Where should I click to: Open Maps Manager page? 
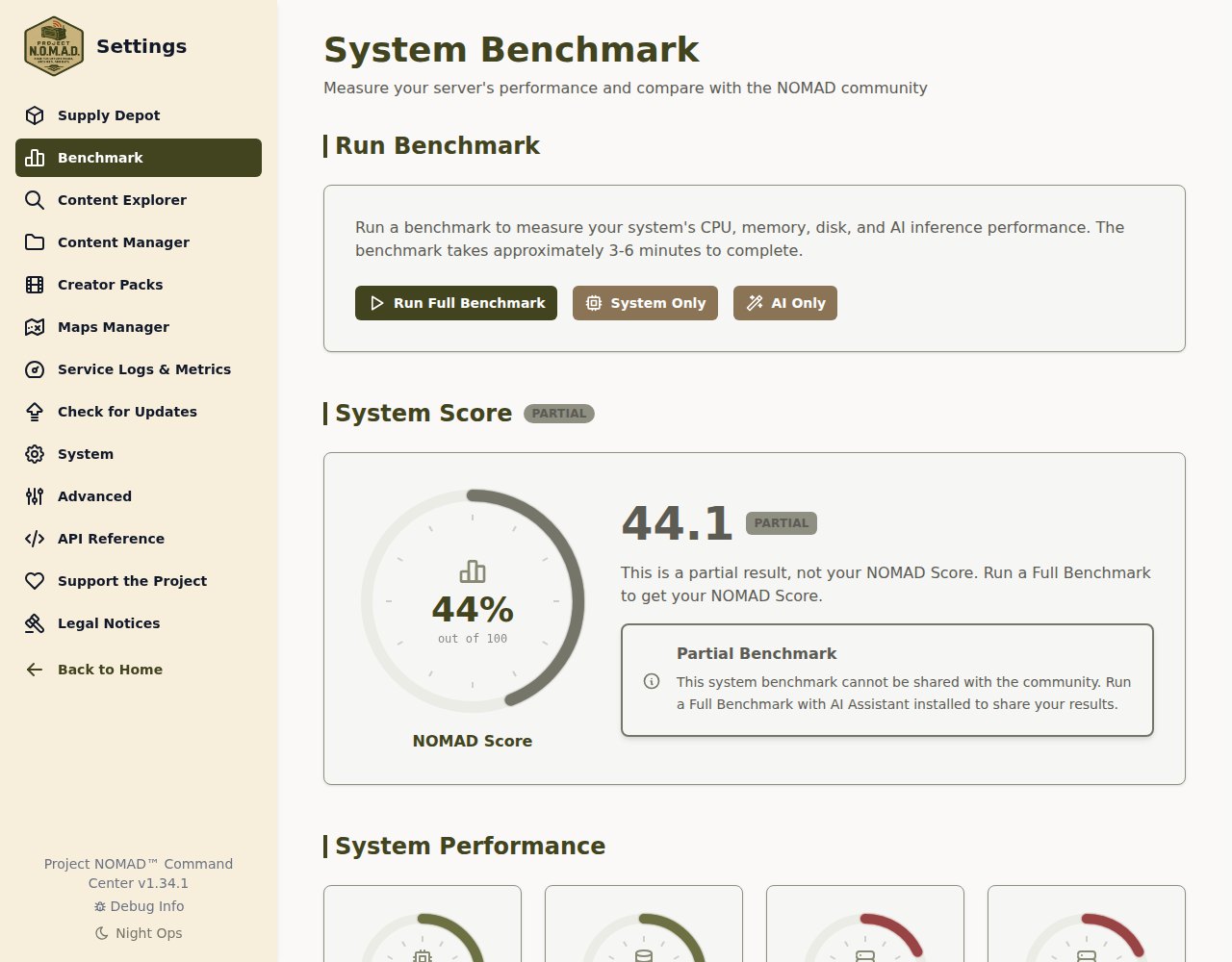139,327
